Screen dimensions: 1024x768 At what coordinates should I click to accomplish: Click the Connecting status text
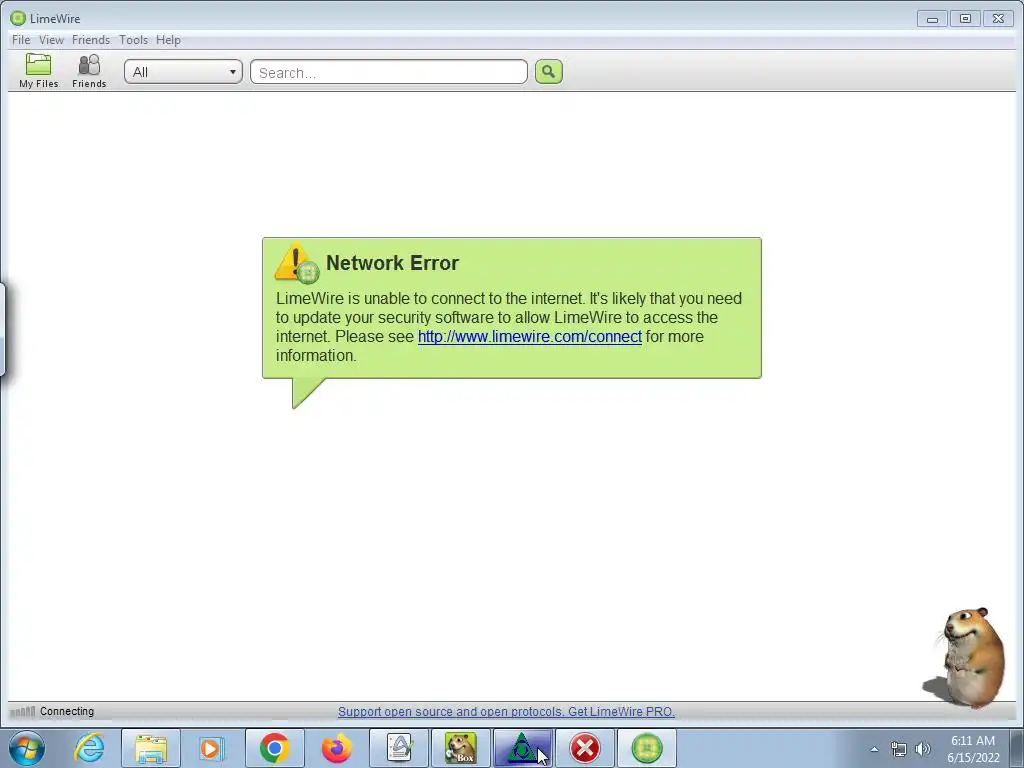(67, 711)
